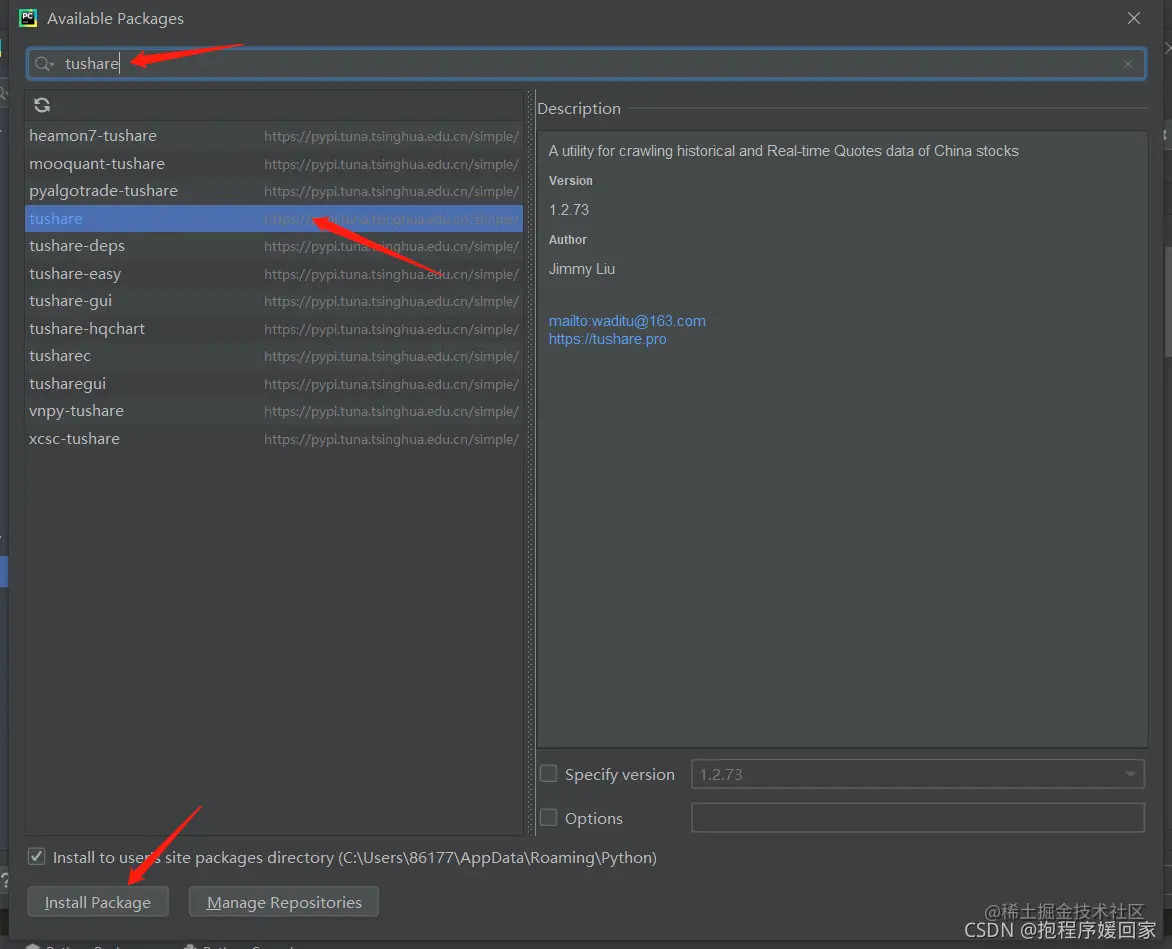Click the Install Package button
The height and width of the screenshot is (949, 1172).
(x=98, y=902)
